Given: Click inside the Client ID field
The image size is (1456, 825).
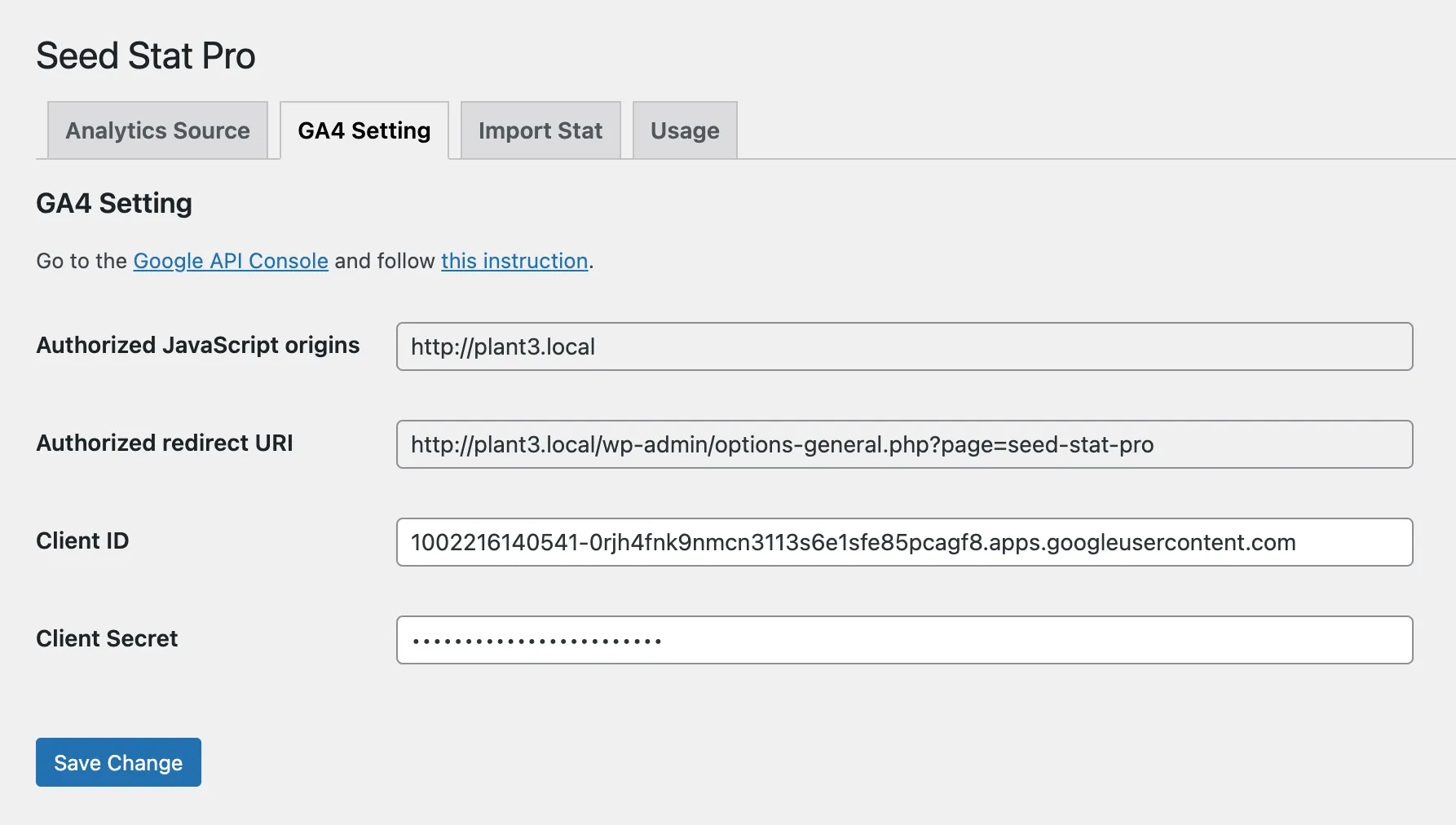Looking at the screenshot, I should pyautogui.click(x=905, y=542).
